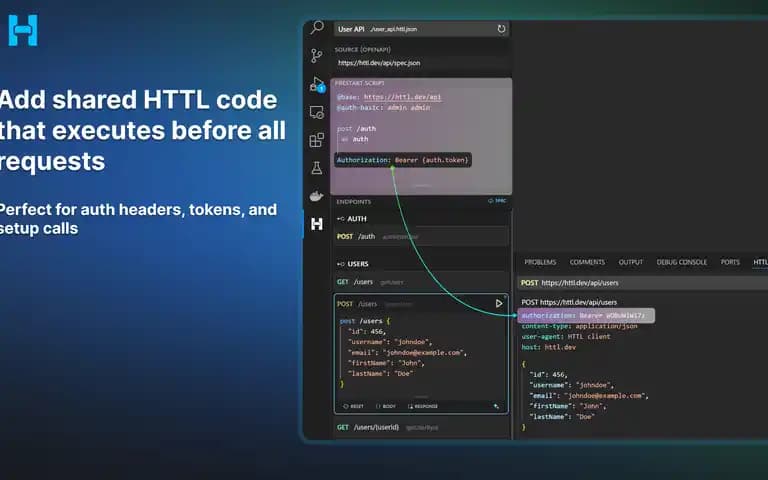Collapse the AUTH endpoint group
The width and height of the screenshot is (768, 480).
[352, 219]
